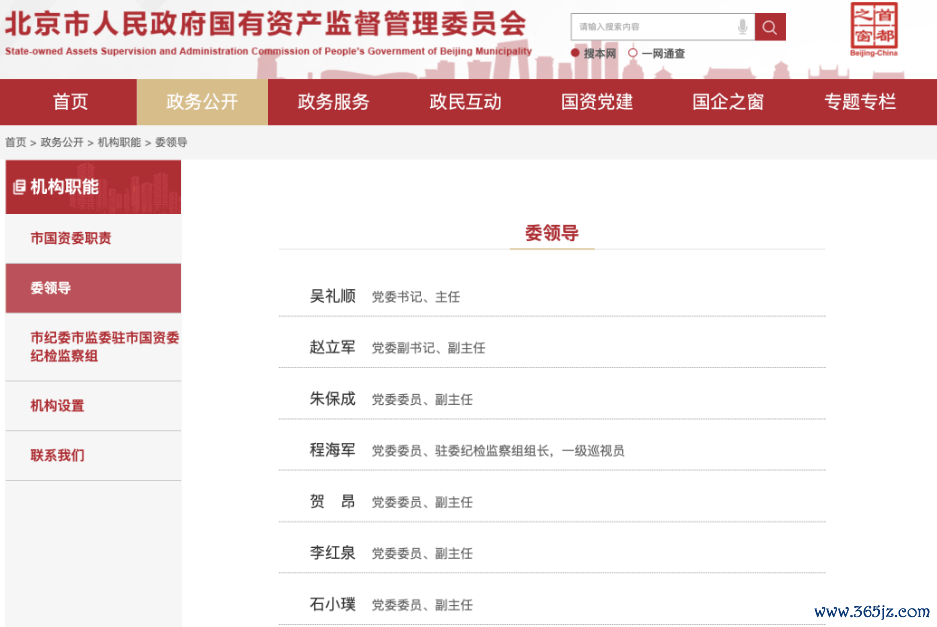Open 联系我们 in the sidebar menu

coord(57,456)
